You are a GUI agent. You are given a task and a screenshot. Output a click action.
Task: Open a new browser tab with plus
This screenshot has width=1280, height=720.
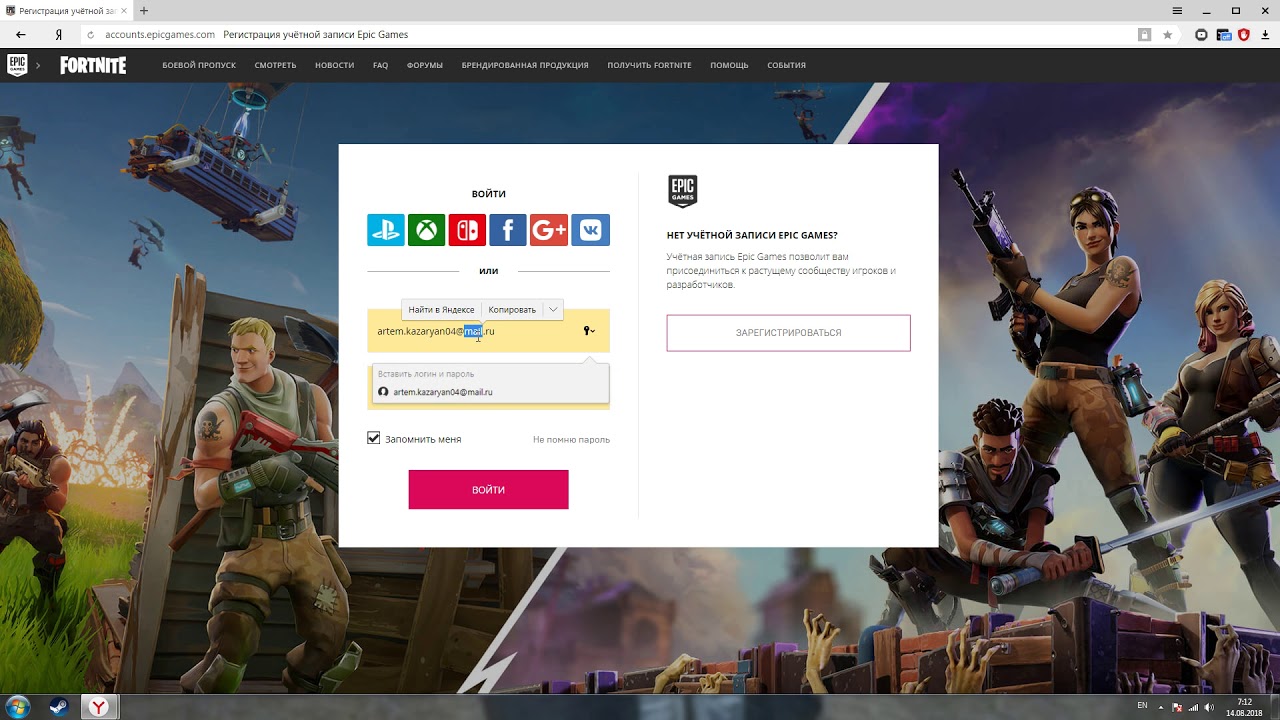[x=144, y=10]
